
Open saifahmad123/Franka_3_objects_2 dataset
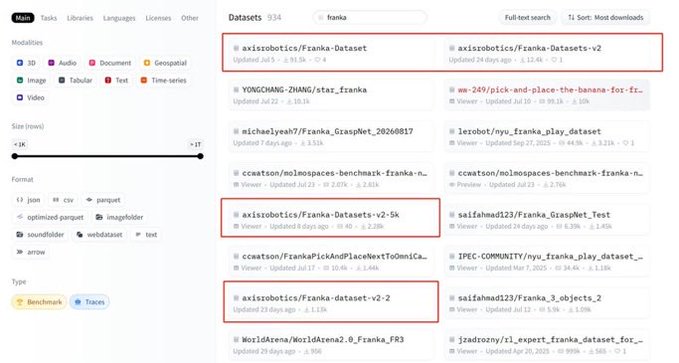(x=546, y=303)
